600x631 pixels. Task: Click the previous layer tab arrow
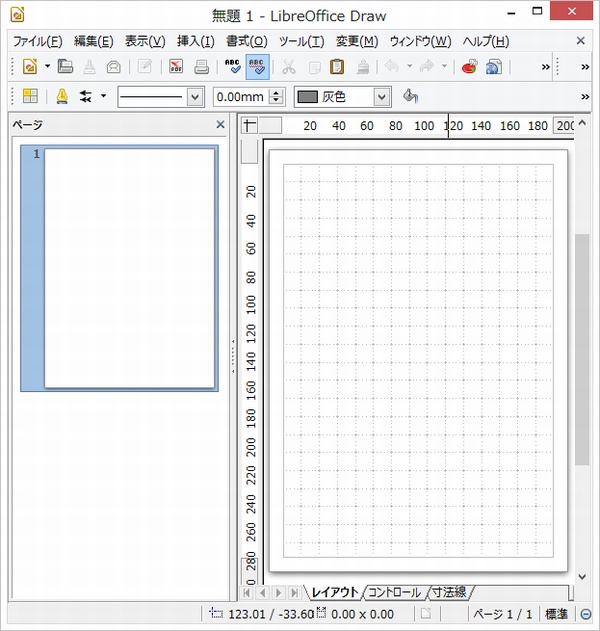click(263, 593)
